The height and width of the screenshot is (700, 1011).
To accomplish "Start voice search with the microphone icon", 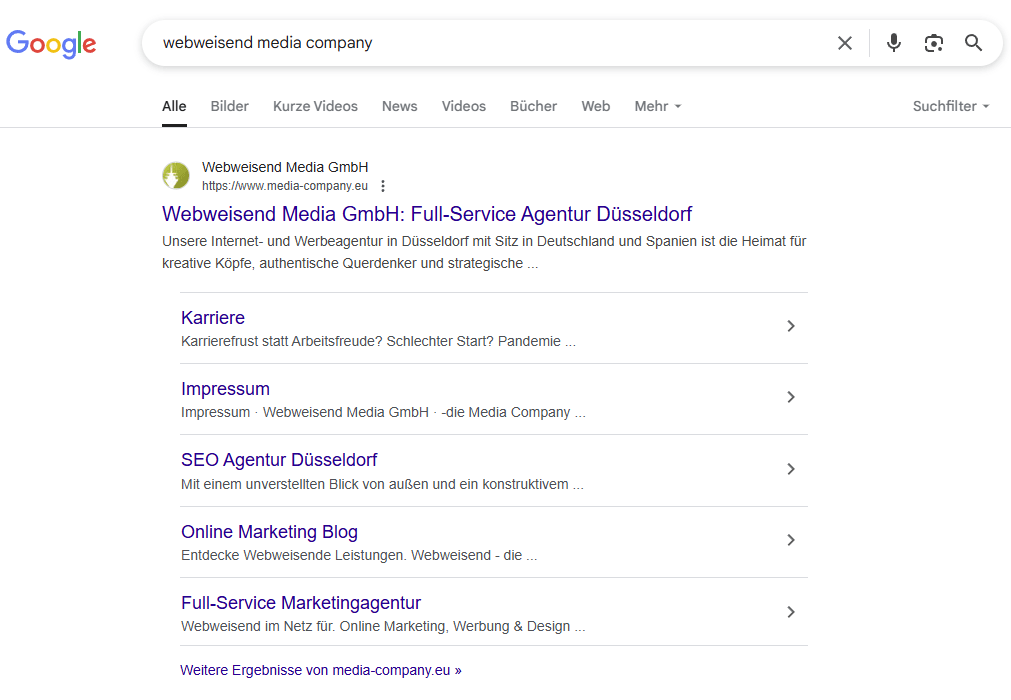I will coord(894,43).
